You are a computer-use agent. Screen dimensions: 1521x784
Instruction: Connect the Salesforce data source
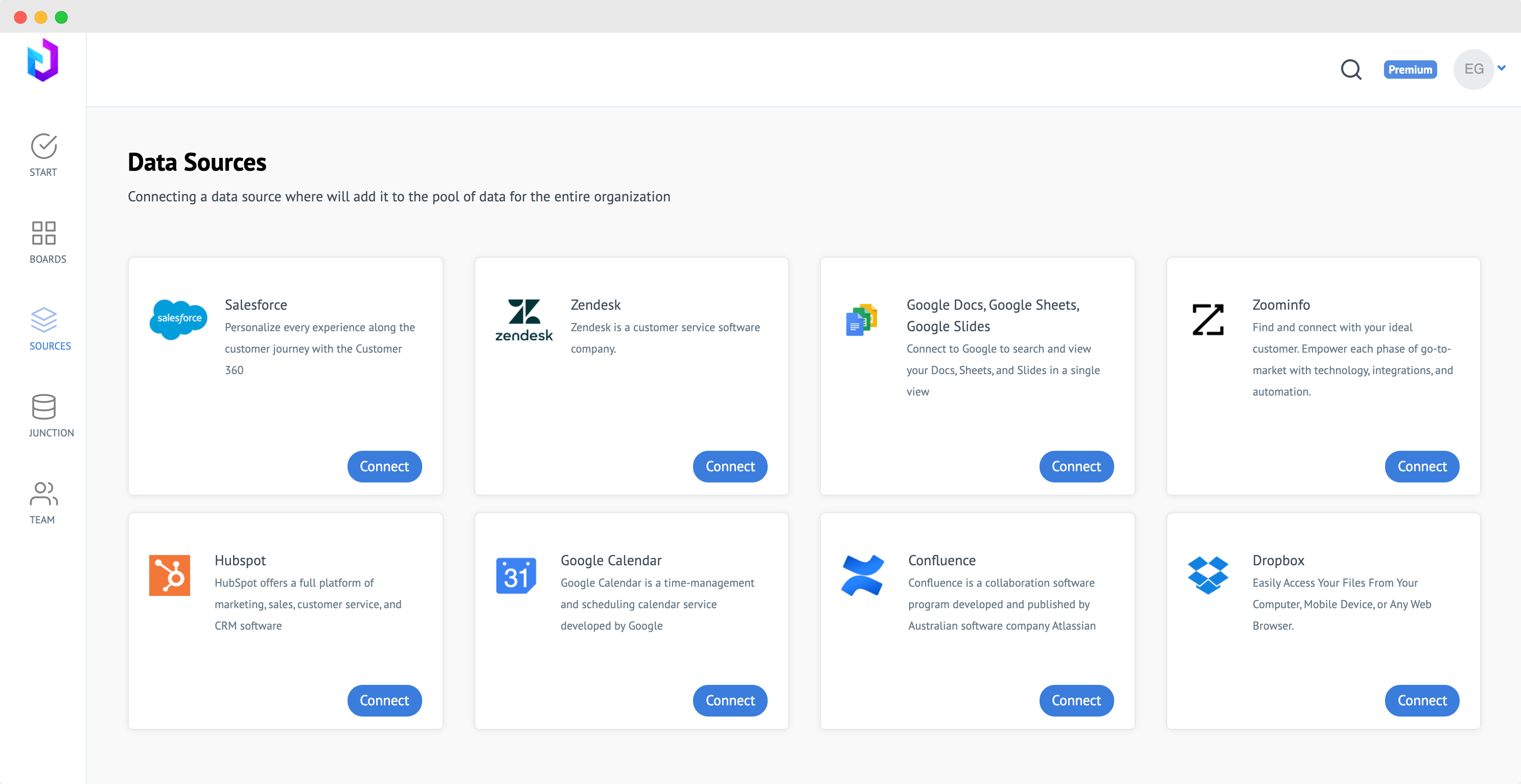coord(384,467)
